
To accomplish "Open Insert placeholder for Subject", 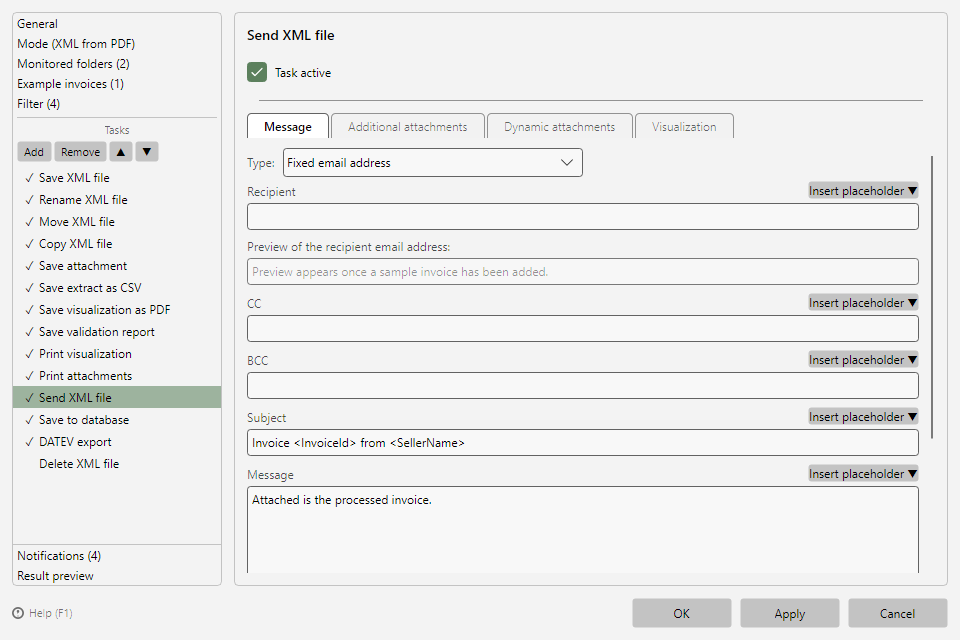I will [x=863, y=417].
